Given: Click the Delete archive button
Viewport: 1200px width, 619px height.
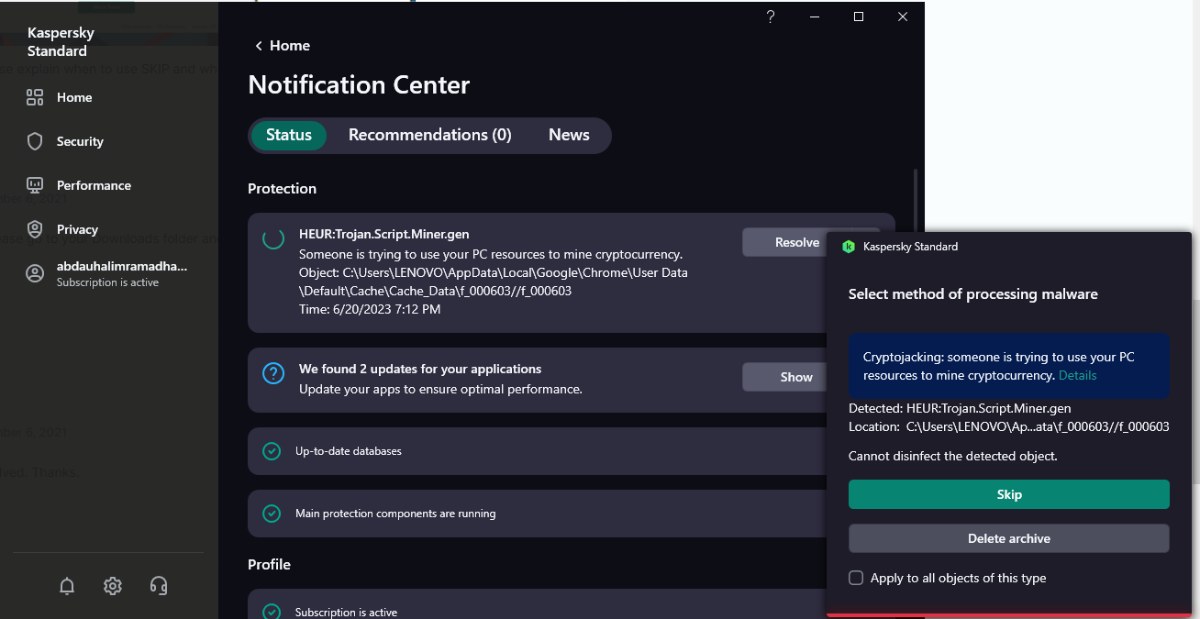Looking at the screenshot, I should point(1008,538).
